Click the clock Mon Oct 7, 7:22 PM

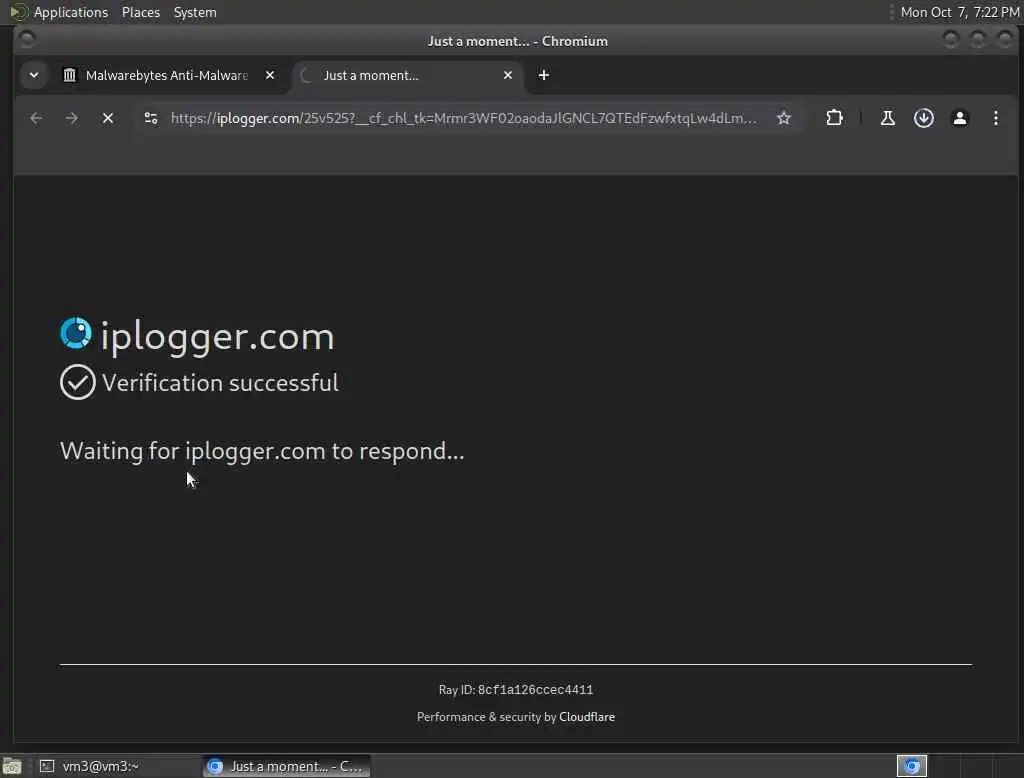pos(959,12)
